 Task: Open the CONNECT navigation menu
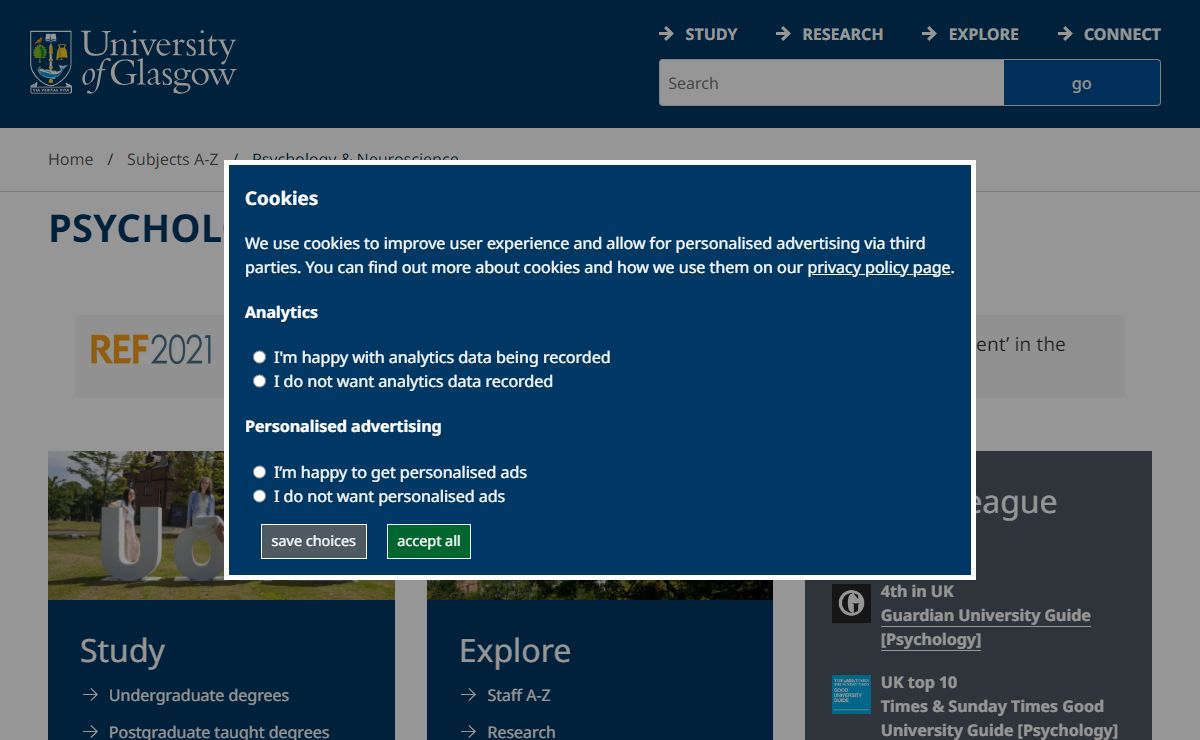(x=1122, y=34)
